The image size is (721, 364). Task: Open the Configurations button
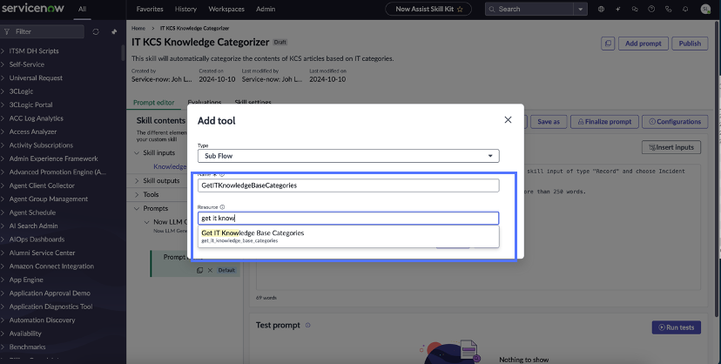[x=675, y=122]
